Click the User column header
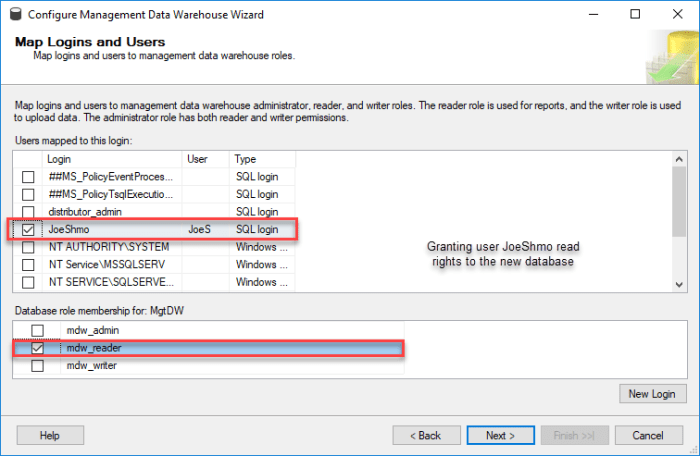700x456 pixels. [x=206, y=159]
